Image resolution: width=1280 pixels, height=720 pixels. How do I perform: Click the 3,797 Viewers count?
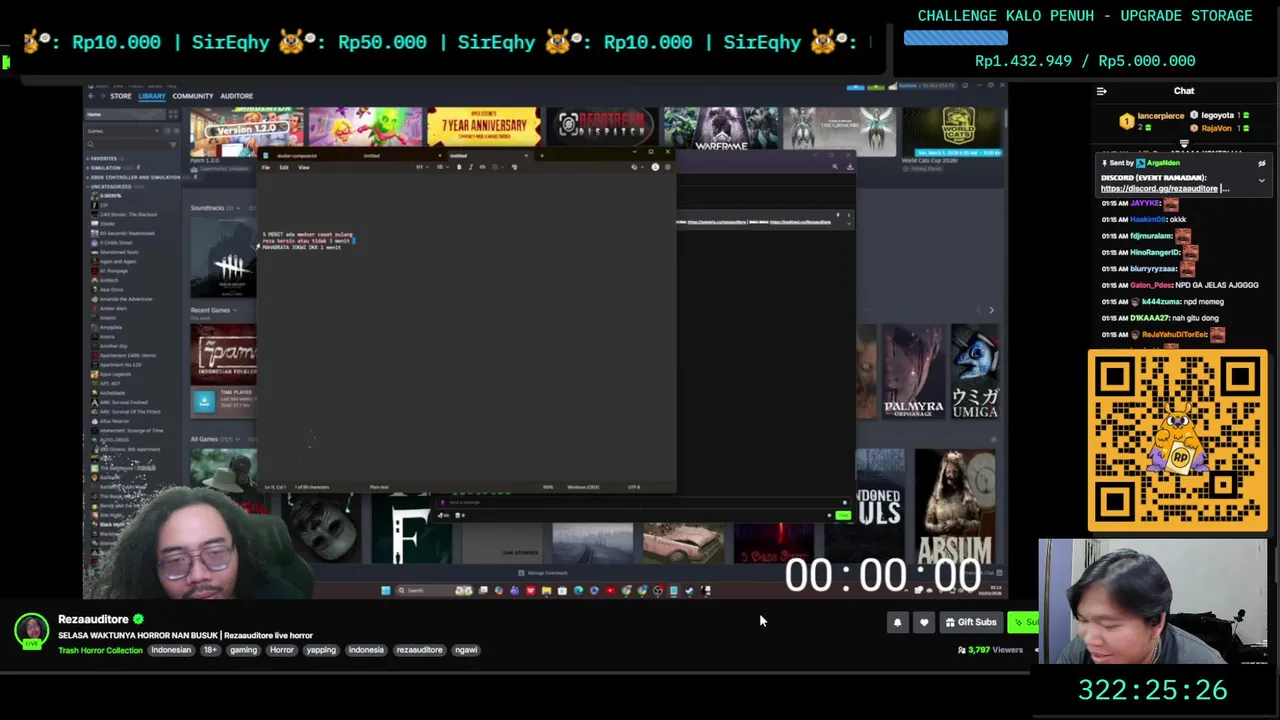(990, 650)
